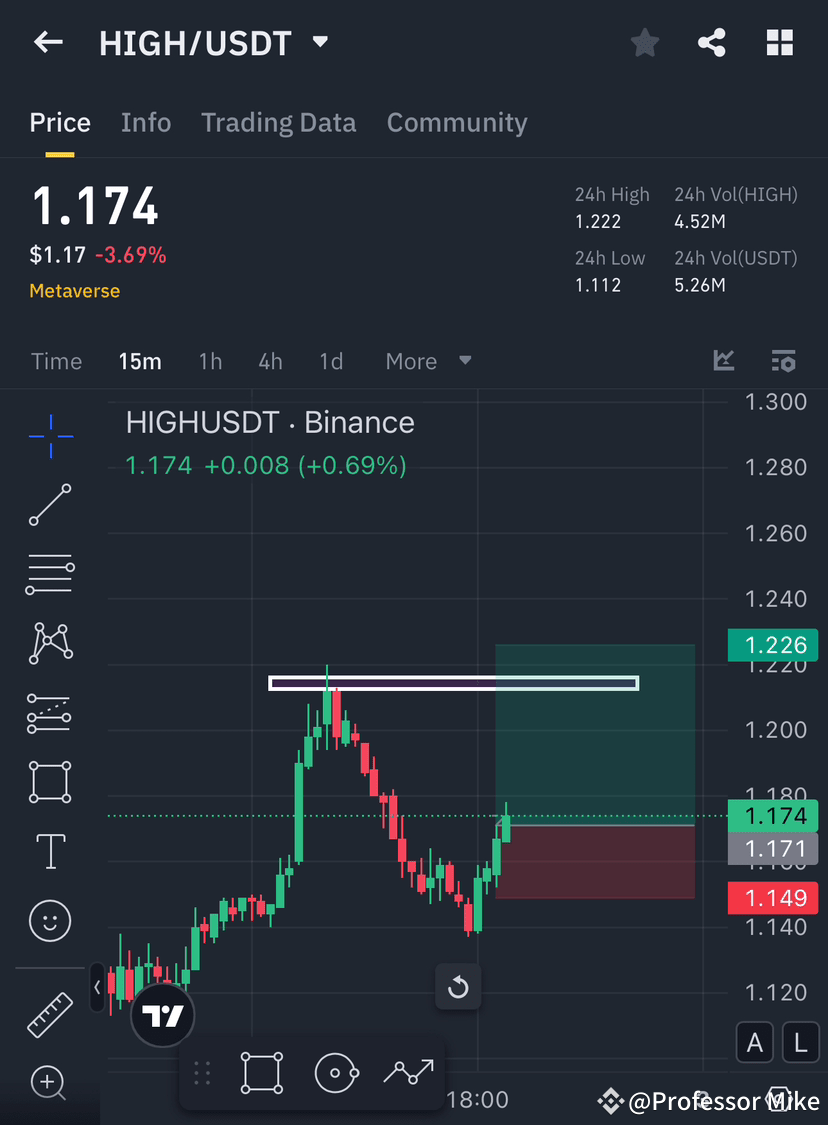Viewport: 828px width, 1125px height.
Task: Toggle HIGH/USDT as a favorite star
Action: point(644,42)
